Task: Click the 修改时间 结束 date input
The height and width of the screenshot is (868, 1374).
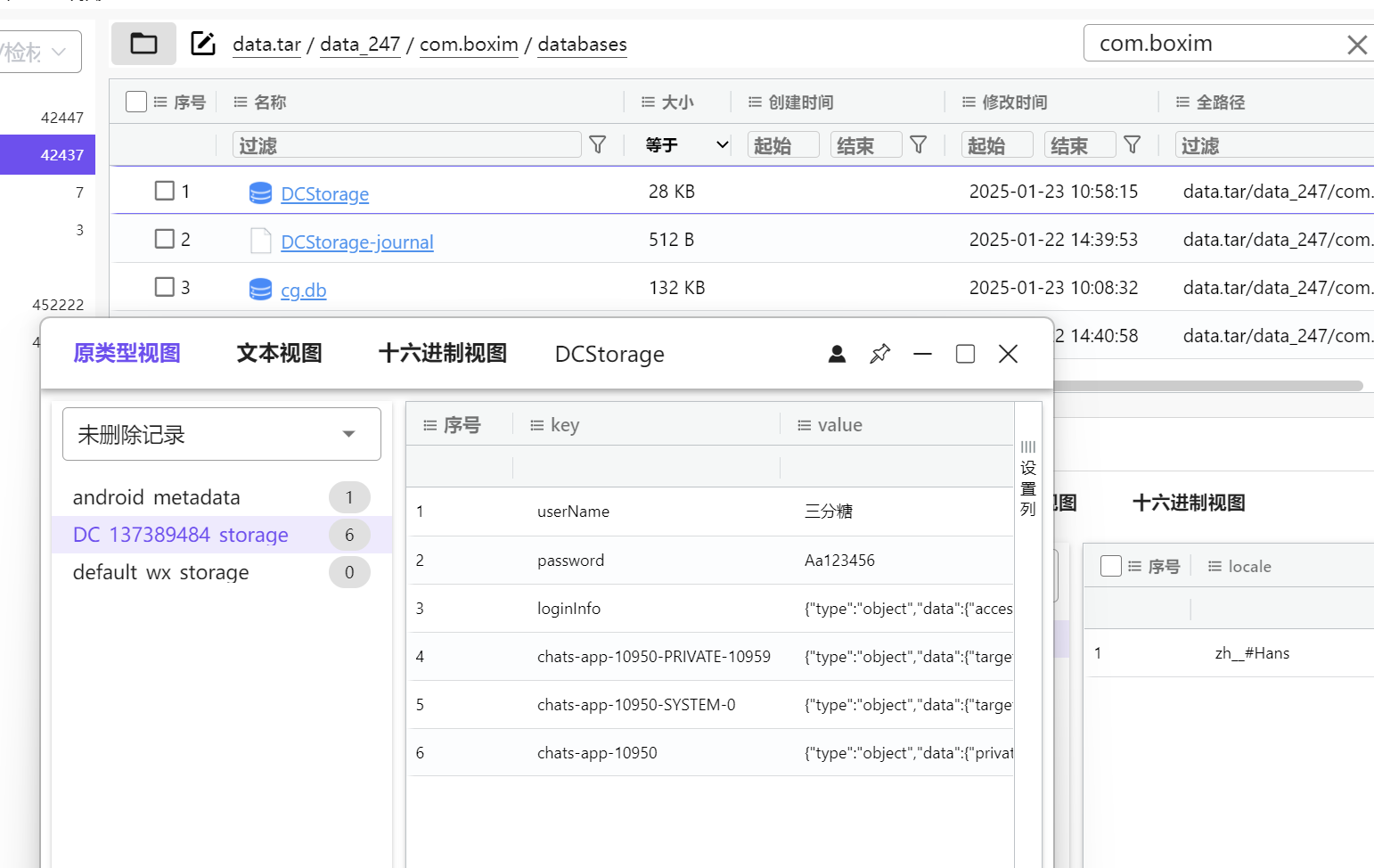Action: pyautogui.click(x=1080, y=144)
